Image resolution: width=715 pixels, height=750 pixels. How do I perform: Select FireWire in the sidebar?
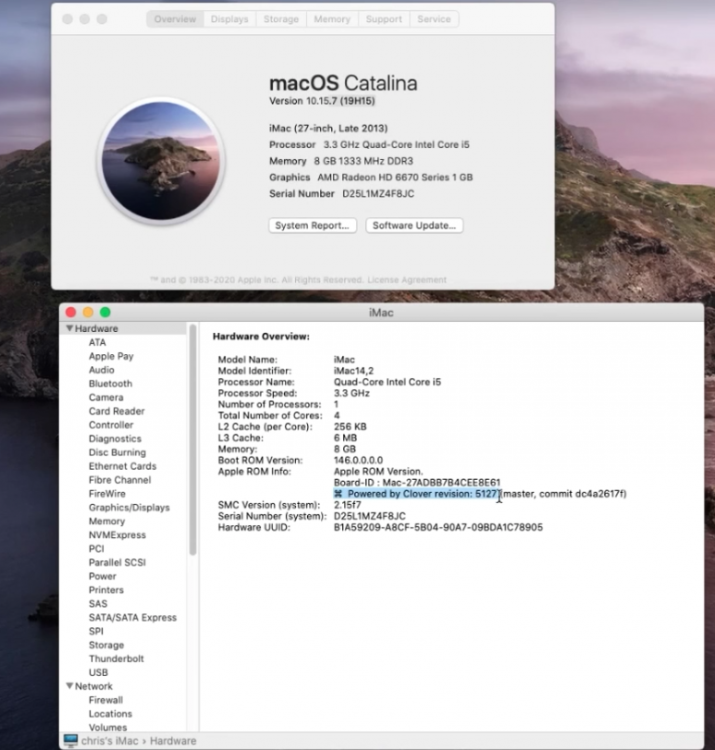point(107,494)
